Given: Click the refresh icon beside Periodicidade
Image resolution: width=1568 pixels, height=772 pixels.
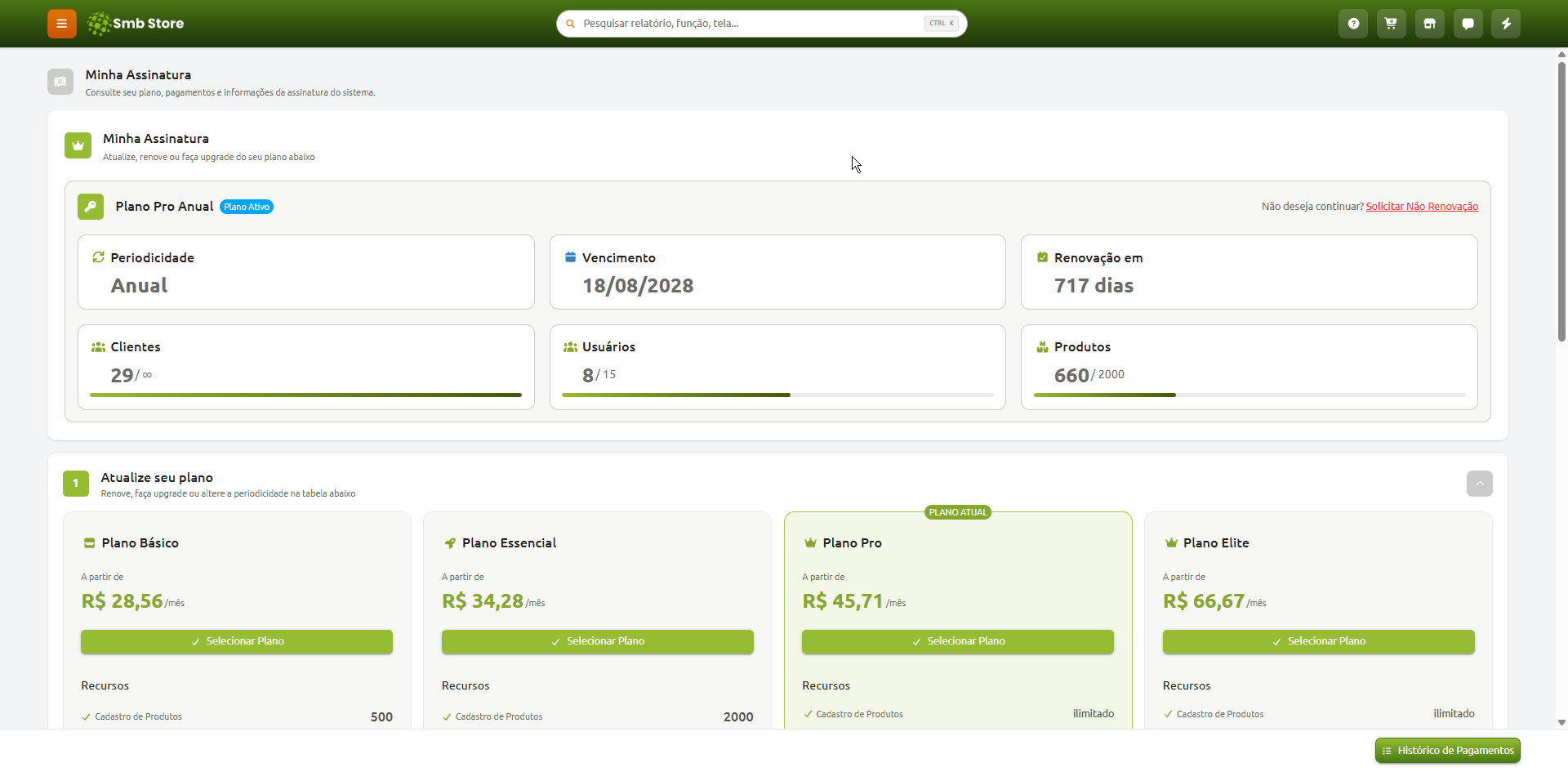Looking at the screenshot, I should tap(98, 257).
